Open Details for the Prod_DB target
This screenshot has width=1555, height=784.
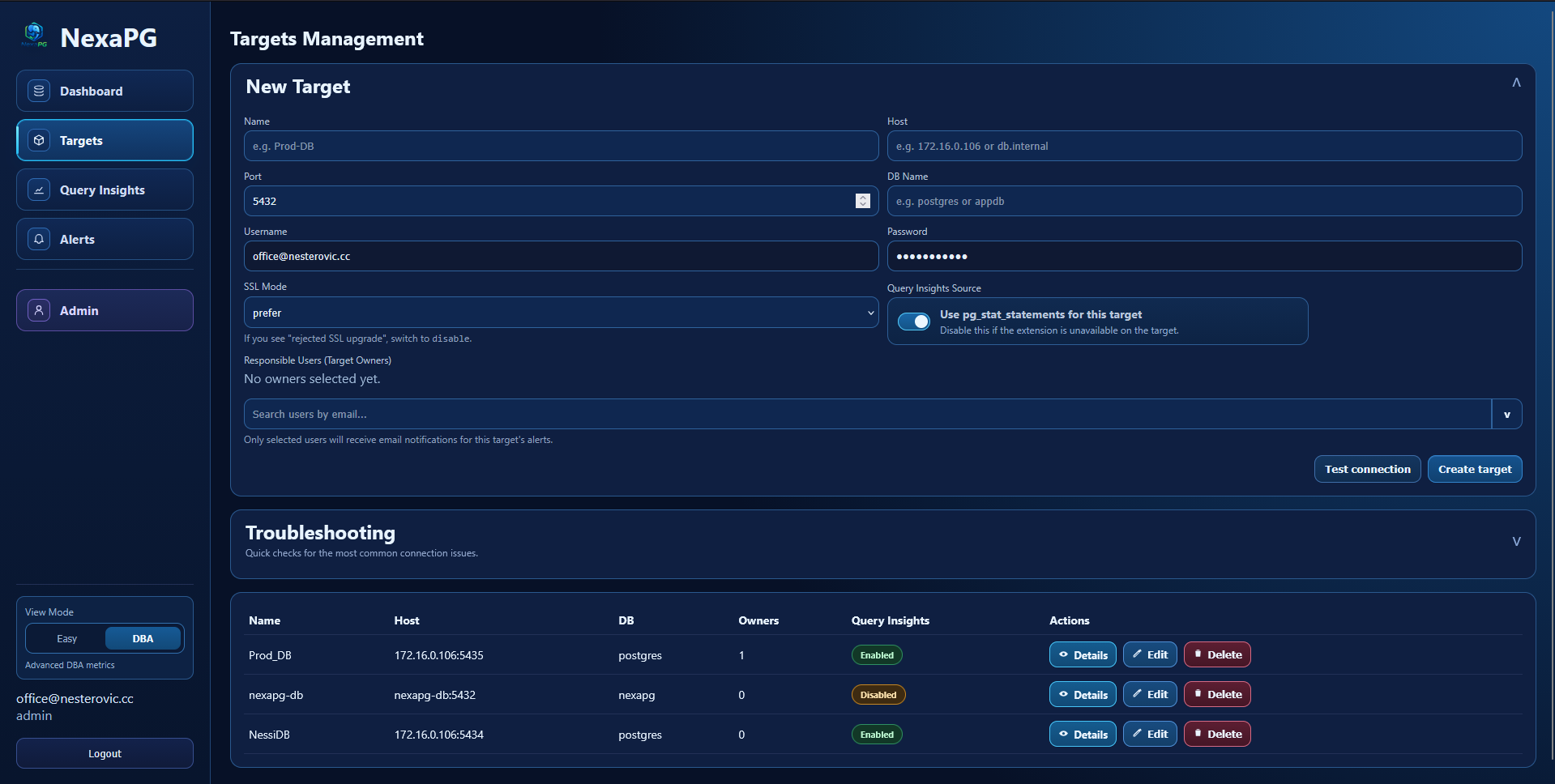(x=1082, y=654)
